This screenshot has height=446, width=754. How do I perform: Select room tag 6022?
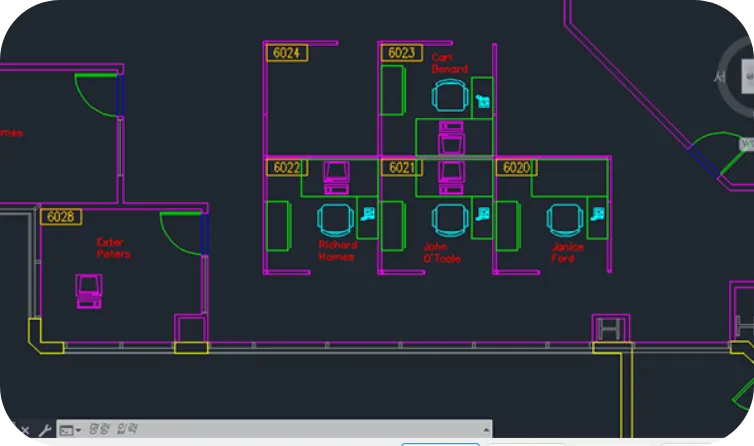[x=287, y=167]
